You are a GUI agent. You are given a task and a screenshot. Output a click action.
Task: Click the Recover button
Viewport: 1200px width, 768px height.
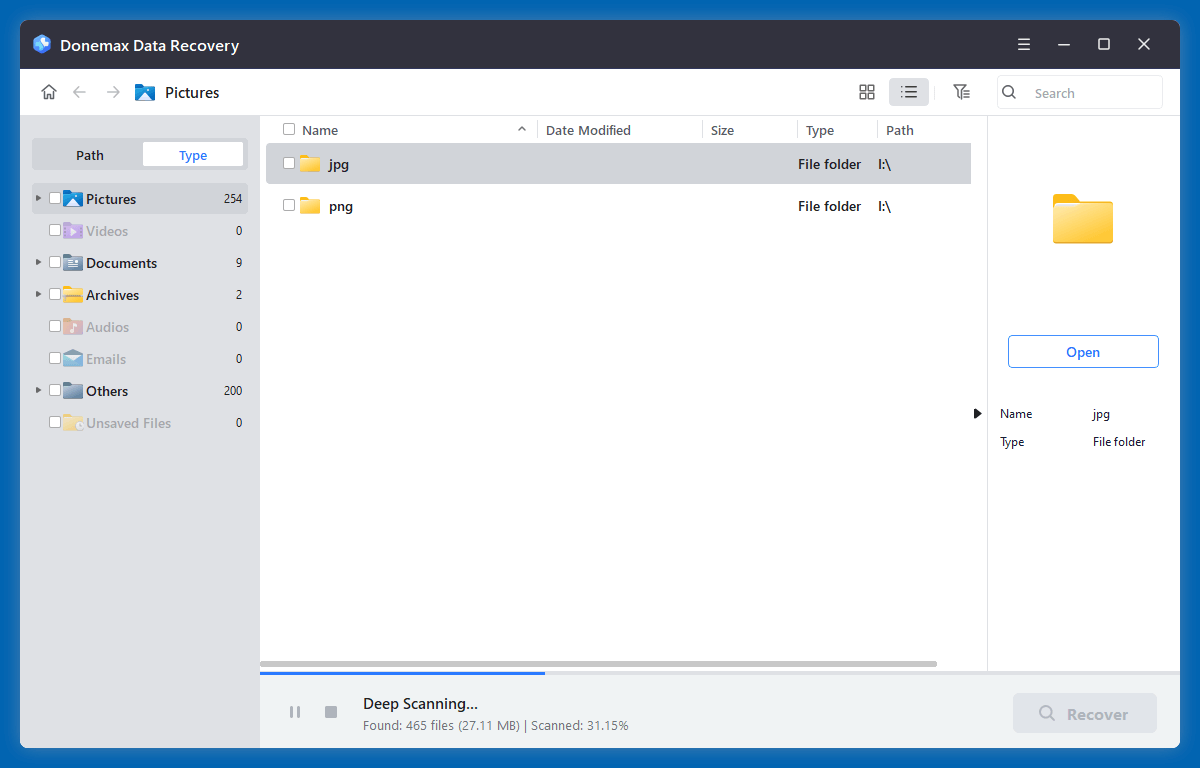point(1084,713)
